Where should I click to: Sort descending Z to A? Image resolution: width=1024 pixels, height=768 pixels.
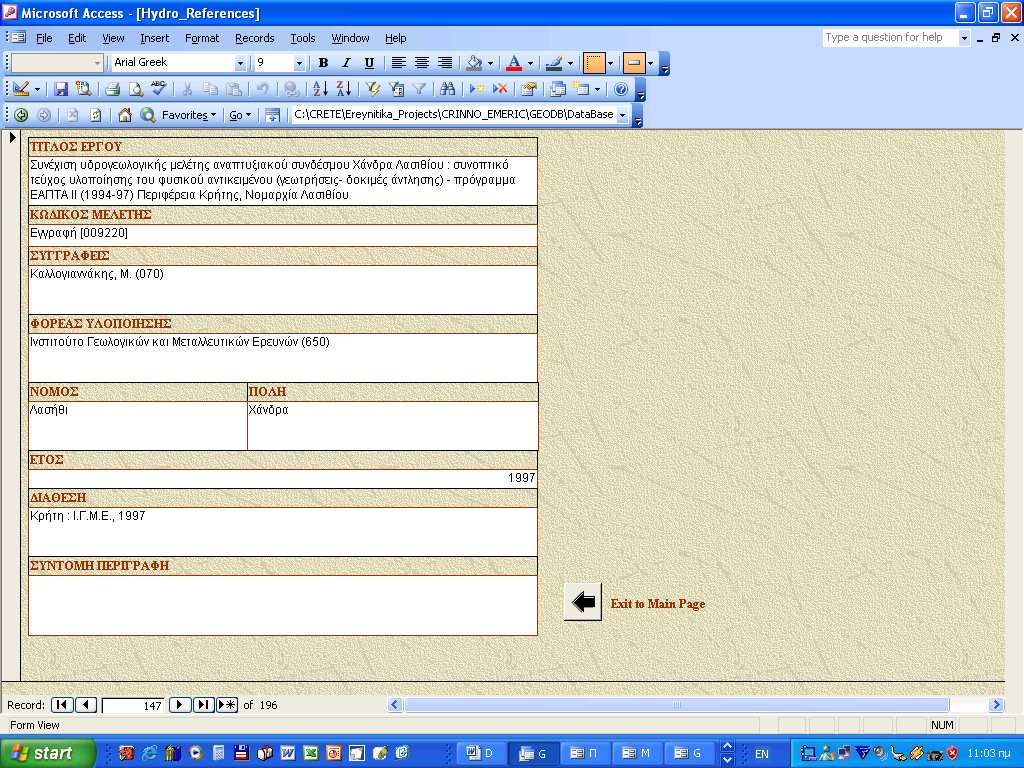point(344,89)
